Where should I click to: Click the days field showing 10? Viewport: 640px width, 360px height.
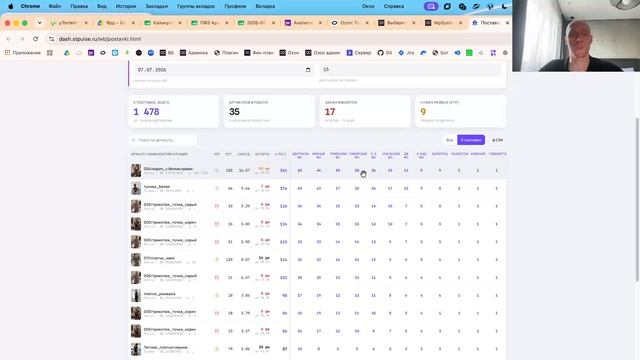coord(410,69)
